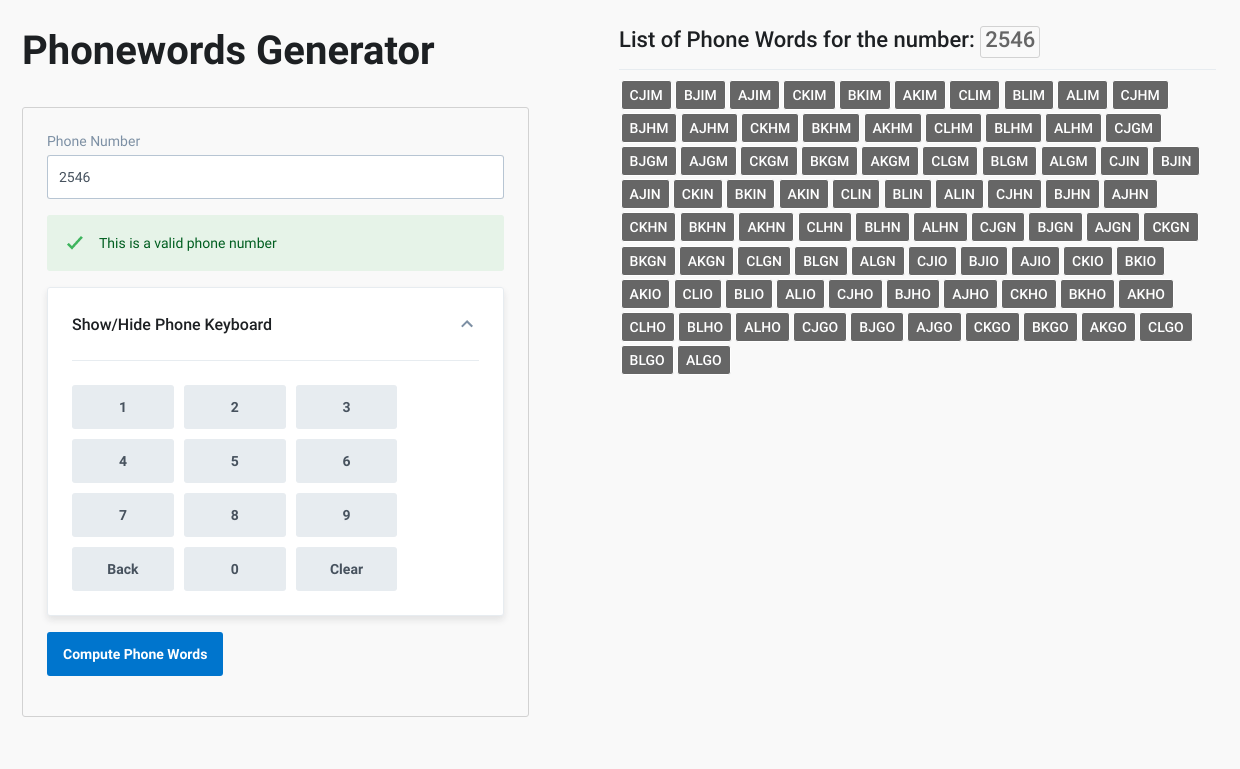
Task: Click the Phonewords Generator title
Action: pyautogui.click(x=228, y=51)
